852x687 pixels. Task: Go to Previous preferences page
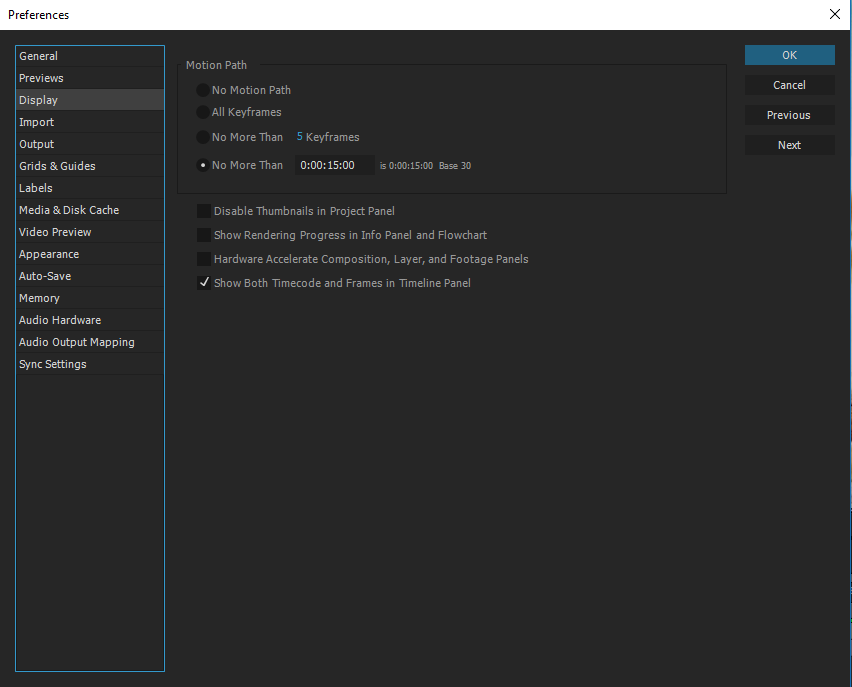(x=789, y=115)
